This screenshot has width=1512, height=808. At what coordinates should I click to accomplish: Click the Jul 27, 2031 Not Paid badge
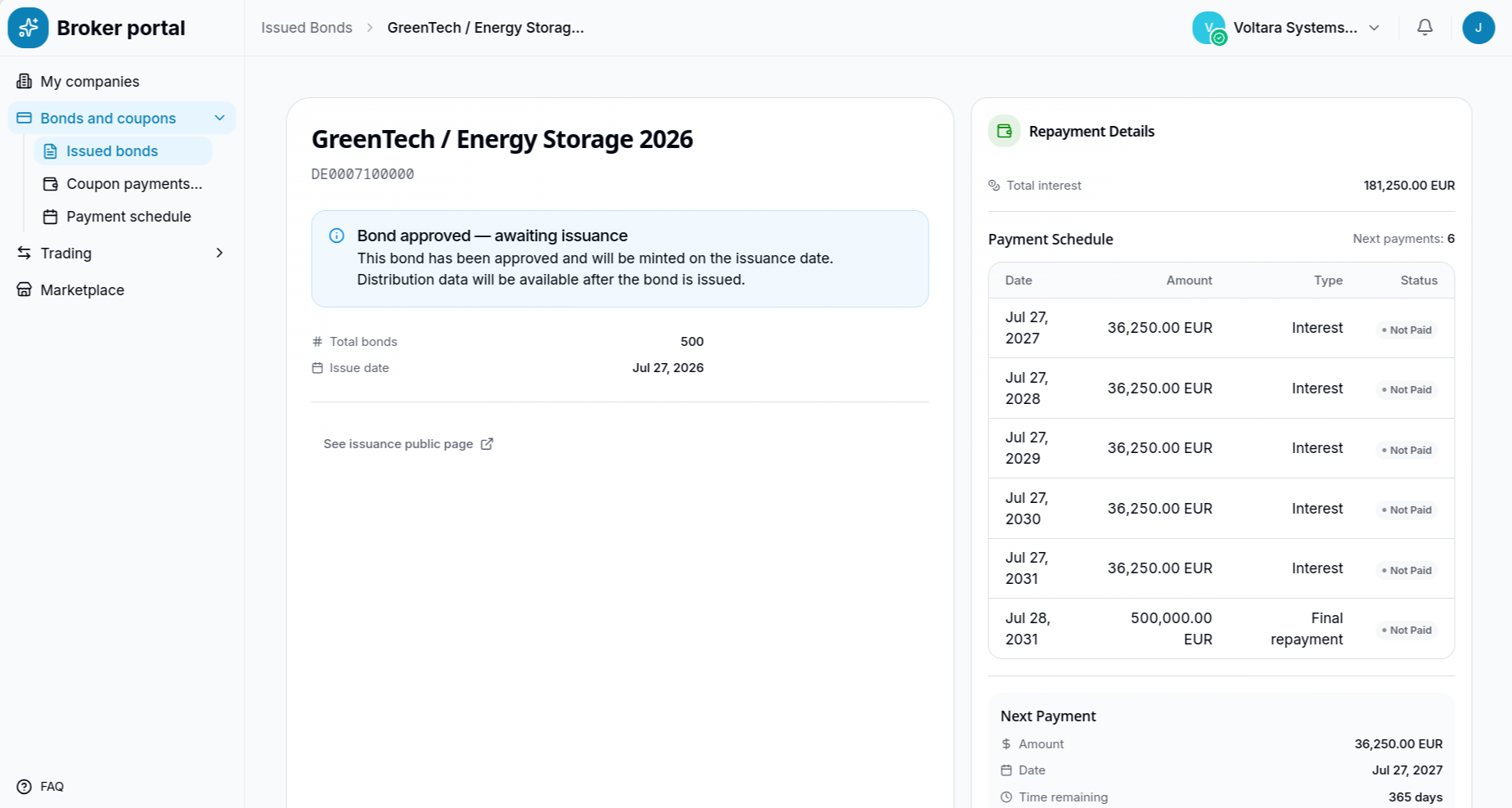point(1406,571)
